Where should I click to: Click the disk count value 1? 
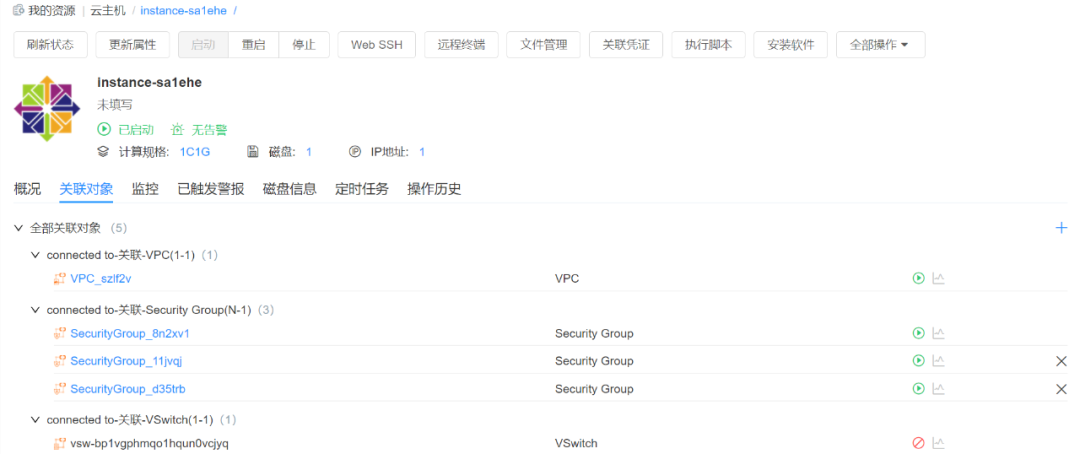click(x=309, y=152)
